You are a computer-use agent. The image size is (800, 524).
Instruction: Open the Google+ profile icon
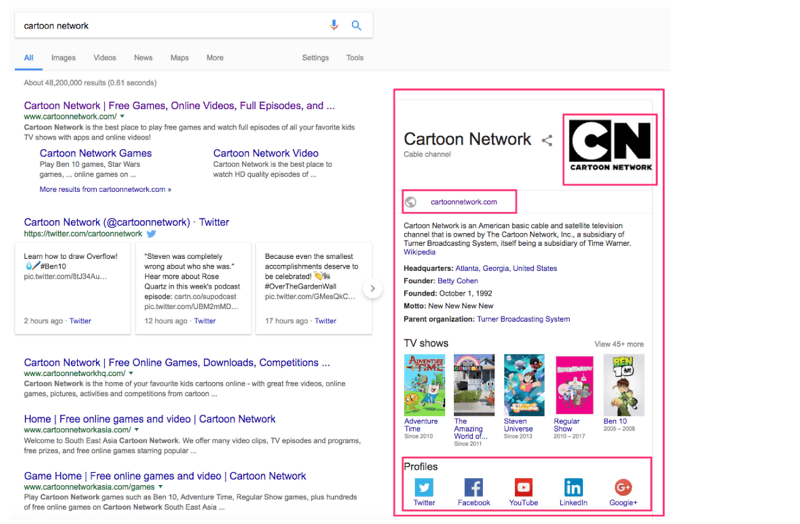click(623, 487)
